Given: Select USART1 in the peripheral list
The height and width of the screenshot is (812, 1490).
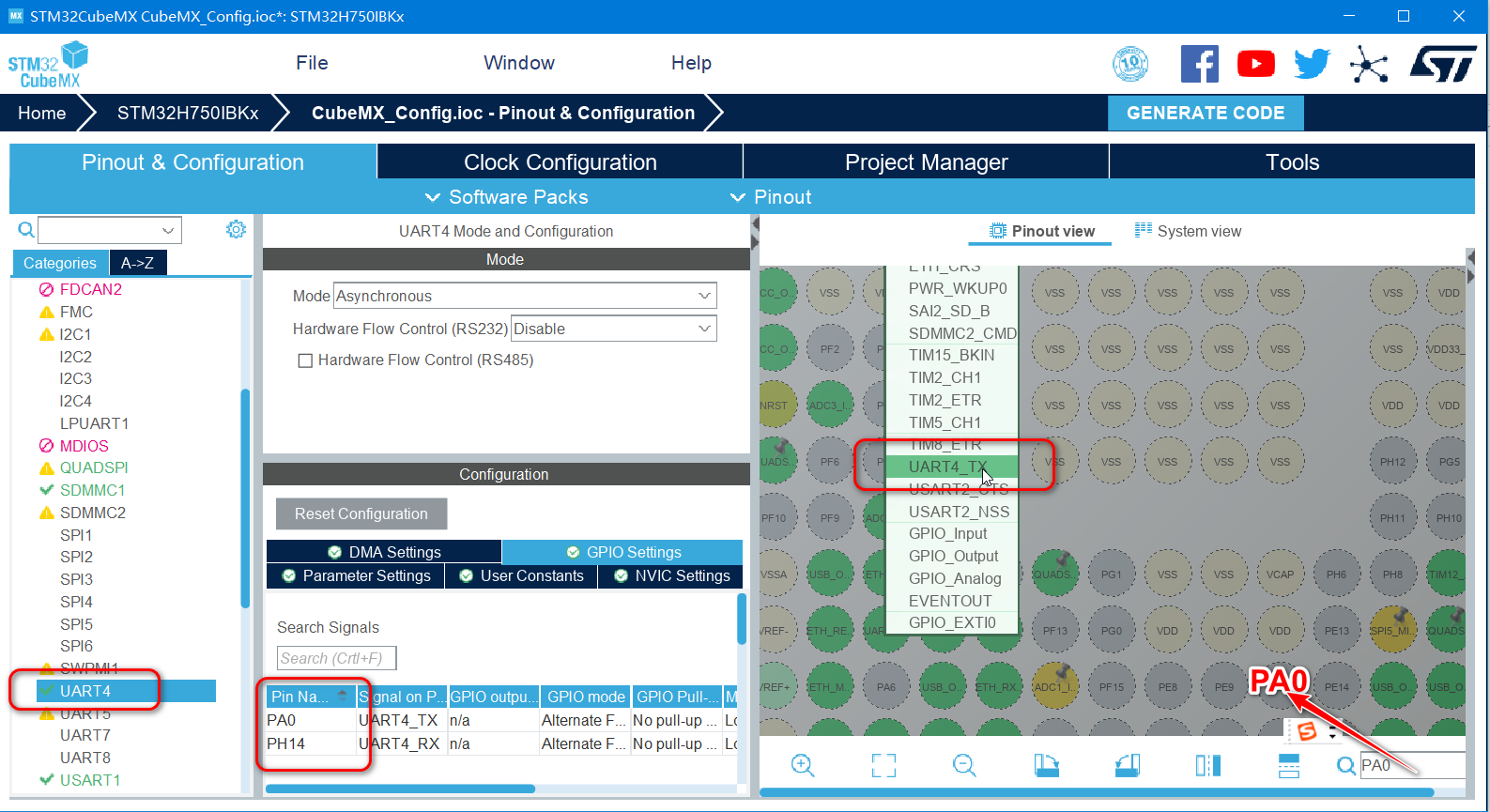Looking at the screenshot, I should coord(90,780).
